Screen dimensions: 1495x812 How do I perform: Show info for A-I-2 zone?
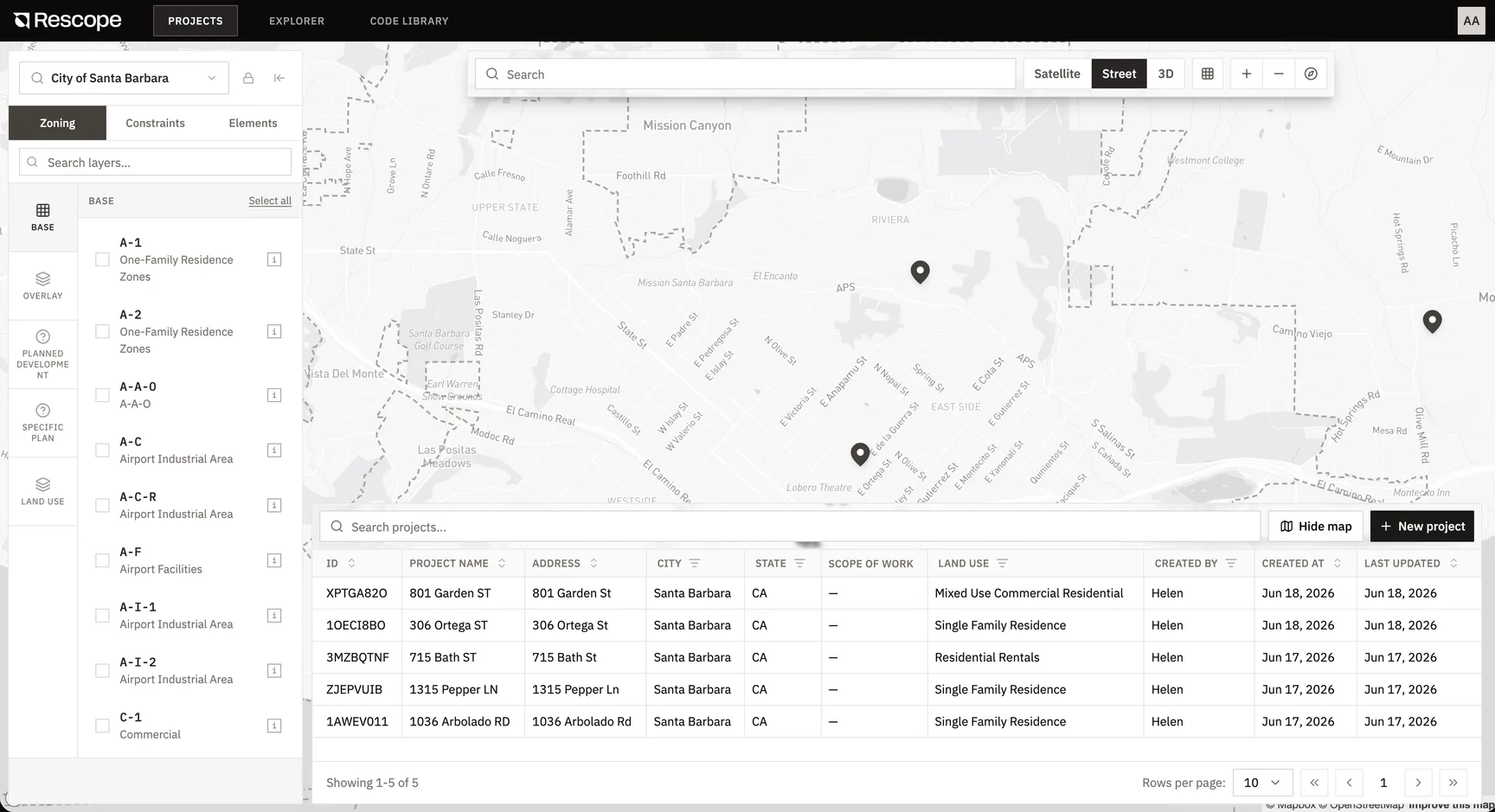tap(274, 670)
